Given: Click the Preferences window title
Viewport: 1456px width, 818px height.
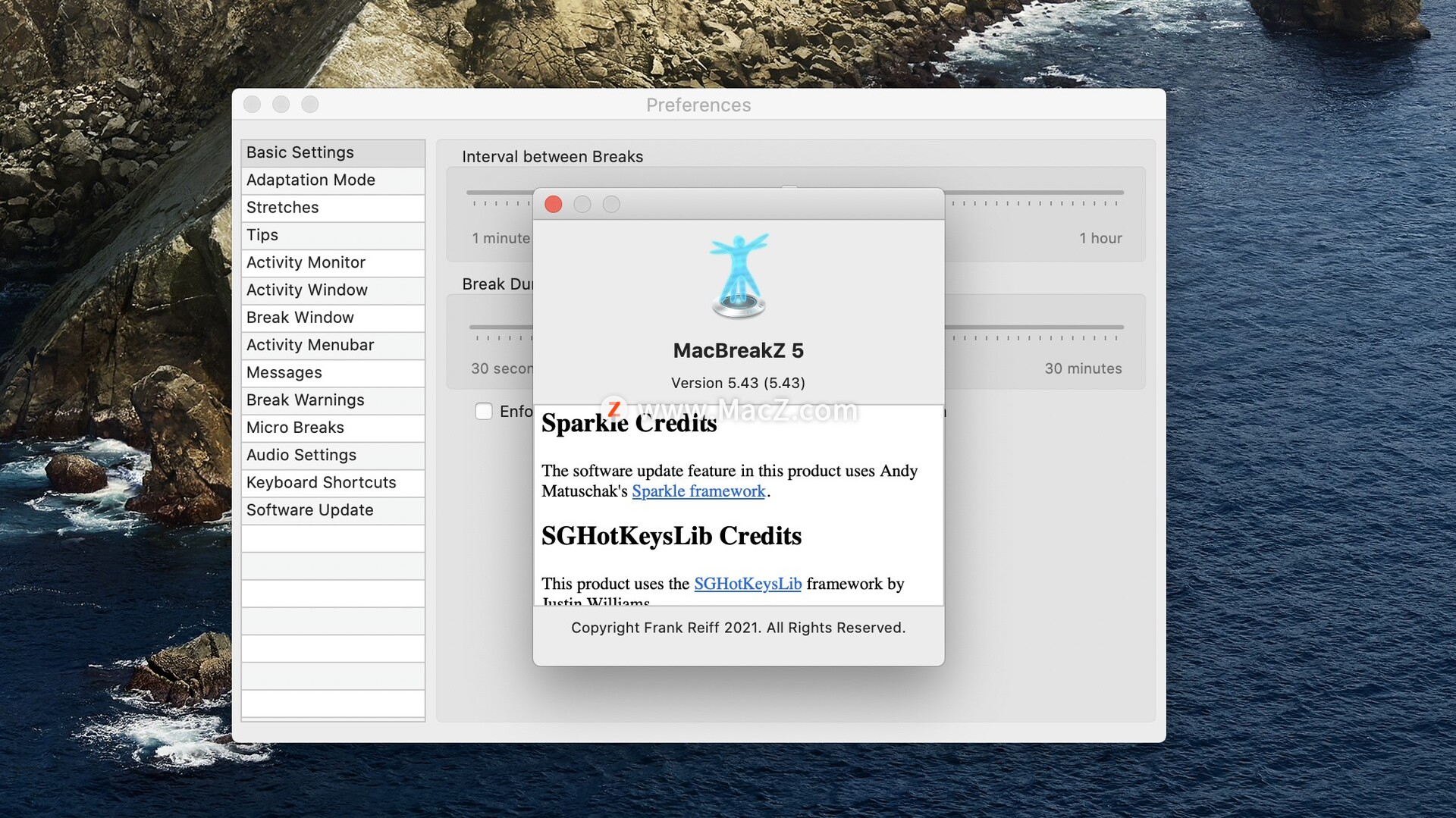Looking at the screenshot, I should (x=698, y=105).
